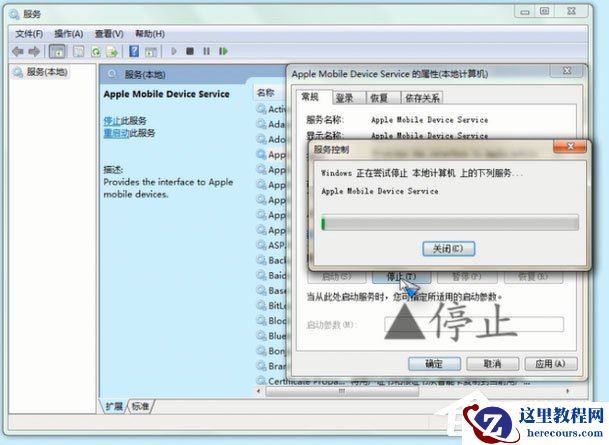The image size is (609, 445).
Task: Click the service stopping progress bar
Action: (x=450, y=223)
